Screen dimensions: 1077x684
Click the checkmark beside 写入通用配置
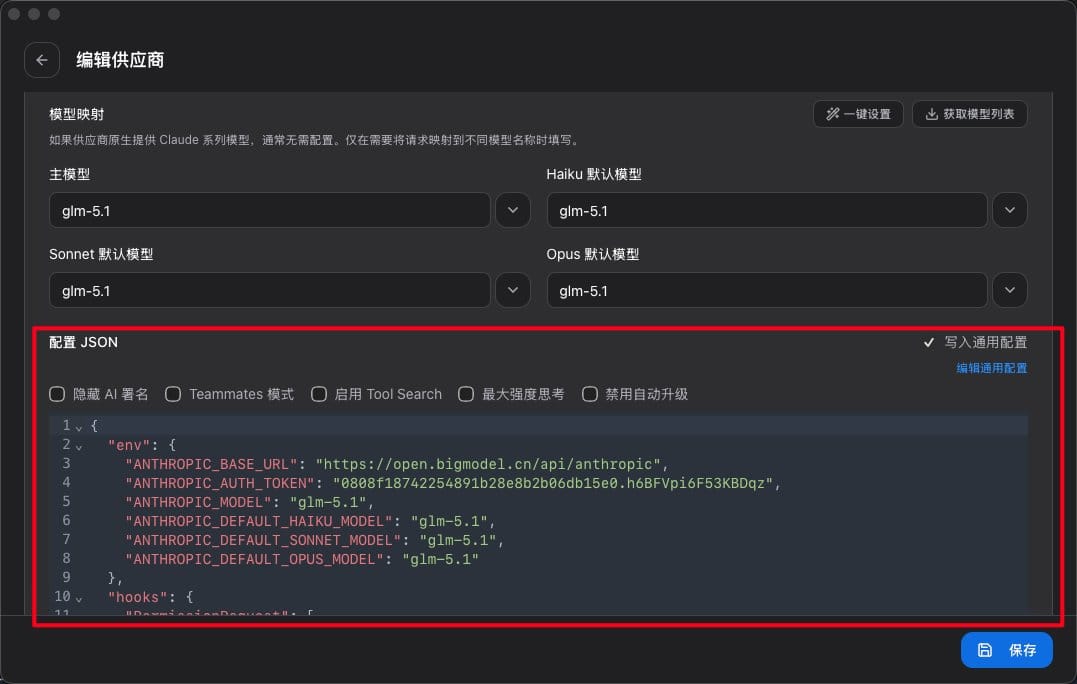(929, 342)
